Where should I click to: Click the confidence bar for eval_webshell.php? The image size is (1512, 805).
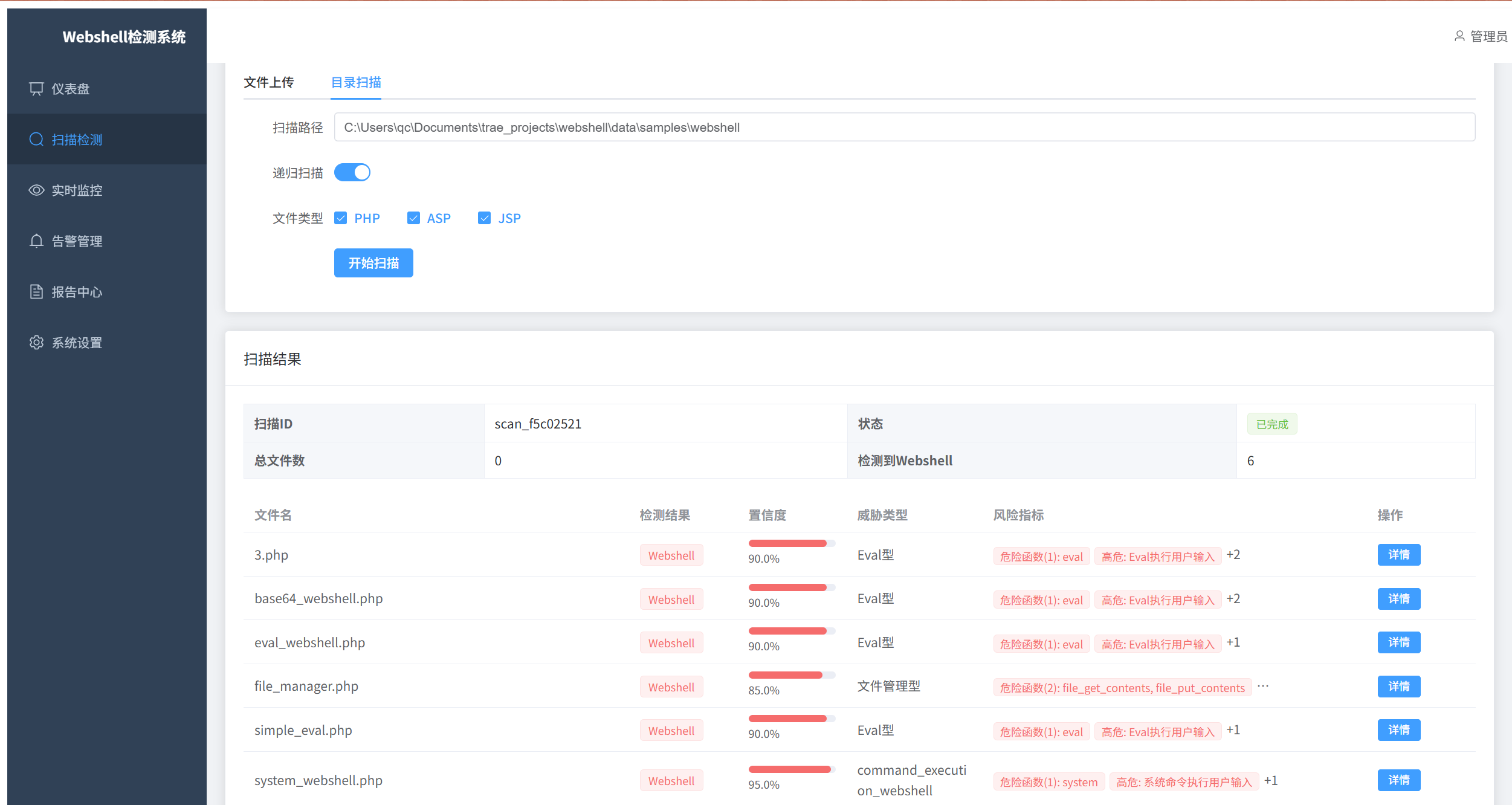(792, 631)
